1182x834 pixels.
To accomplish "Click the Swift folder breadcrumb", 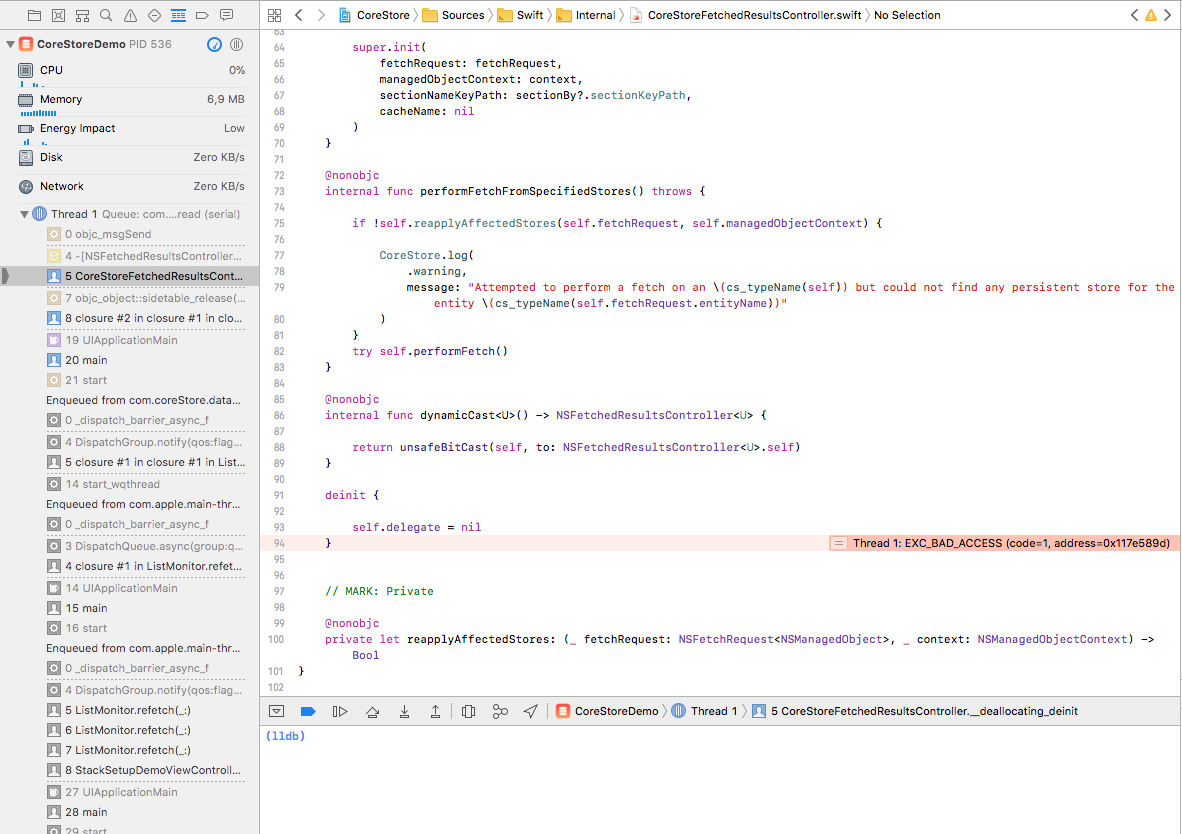I will (520, 15).
